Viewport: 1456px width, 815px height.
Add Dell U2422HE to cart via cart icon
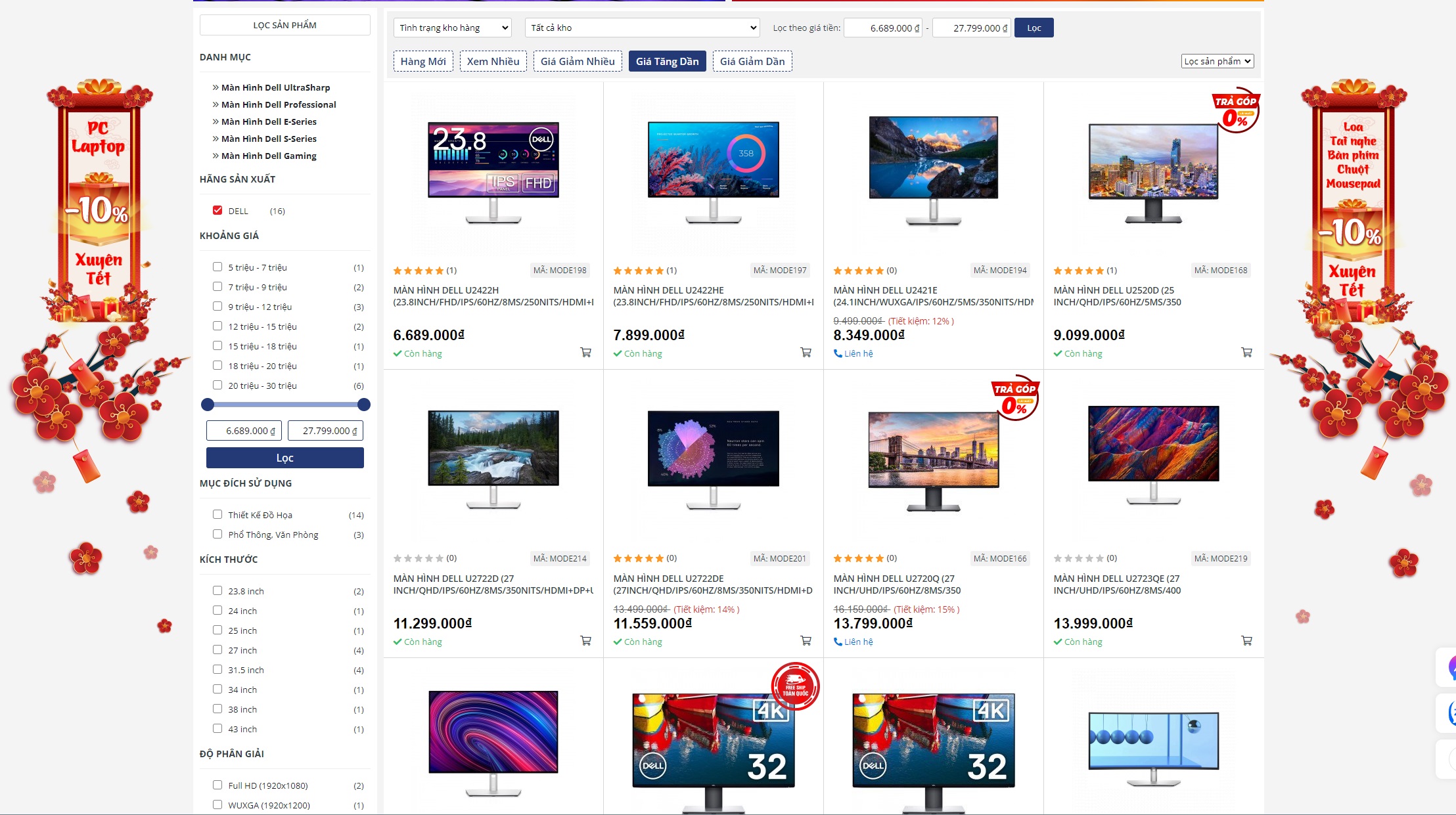(806, 353)
